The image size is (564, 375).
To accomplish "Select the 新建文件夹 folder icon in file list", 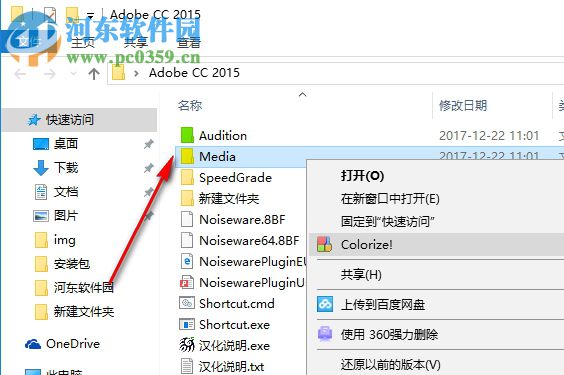I will [x=187, y=198].
